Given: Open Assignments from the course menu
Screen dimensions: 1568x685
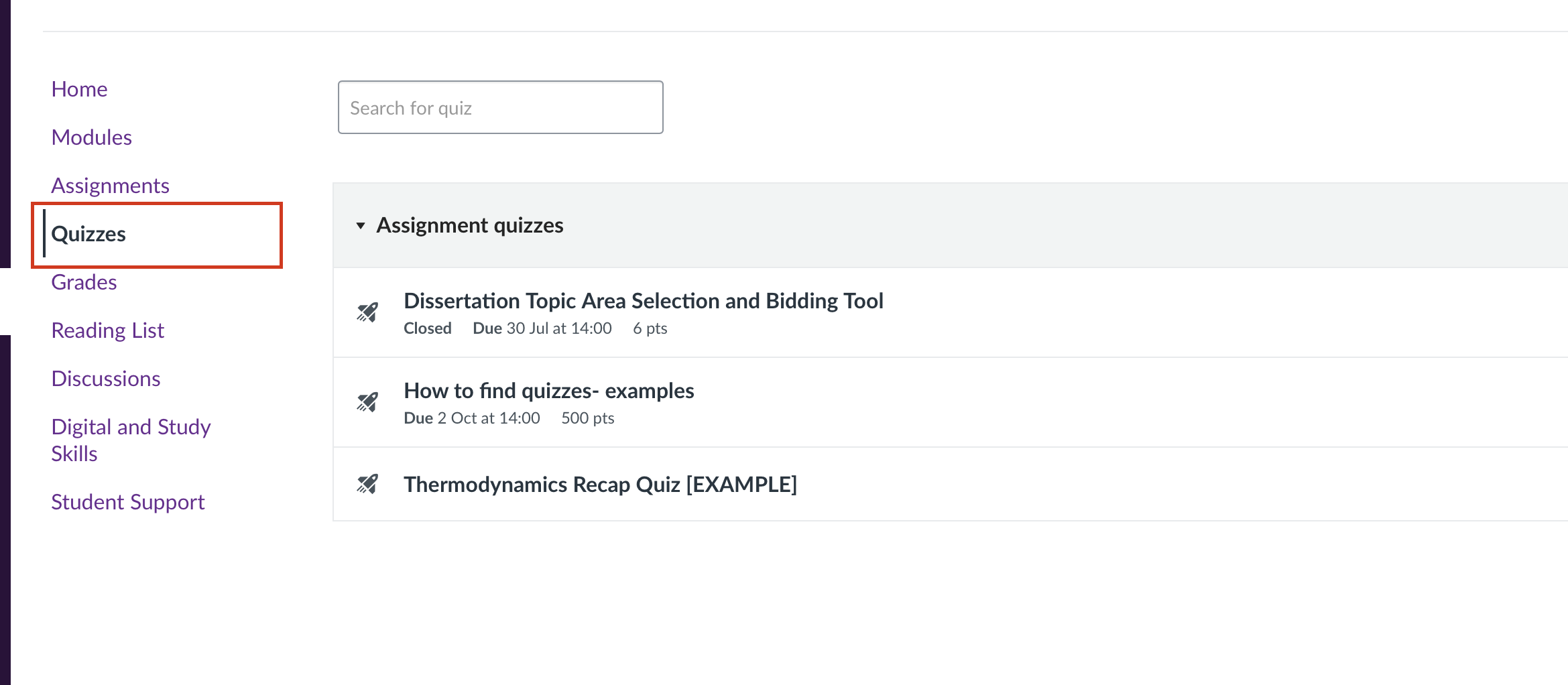Looking at the screenshot, I should click(x=111, y=186).
